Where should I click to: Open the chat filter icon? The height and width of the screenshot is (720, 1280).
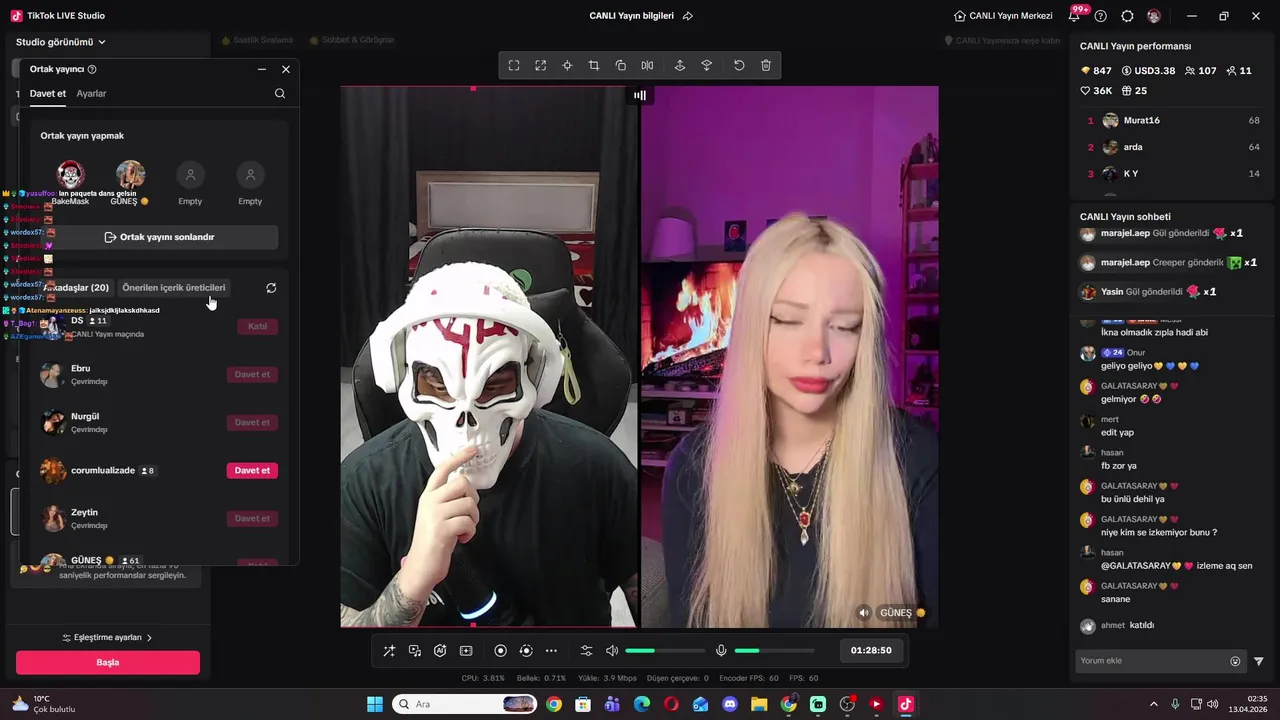[x=1259, y=661]
